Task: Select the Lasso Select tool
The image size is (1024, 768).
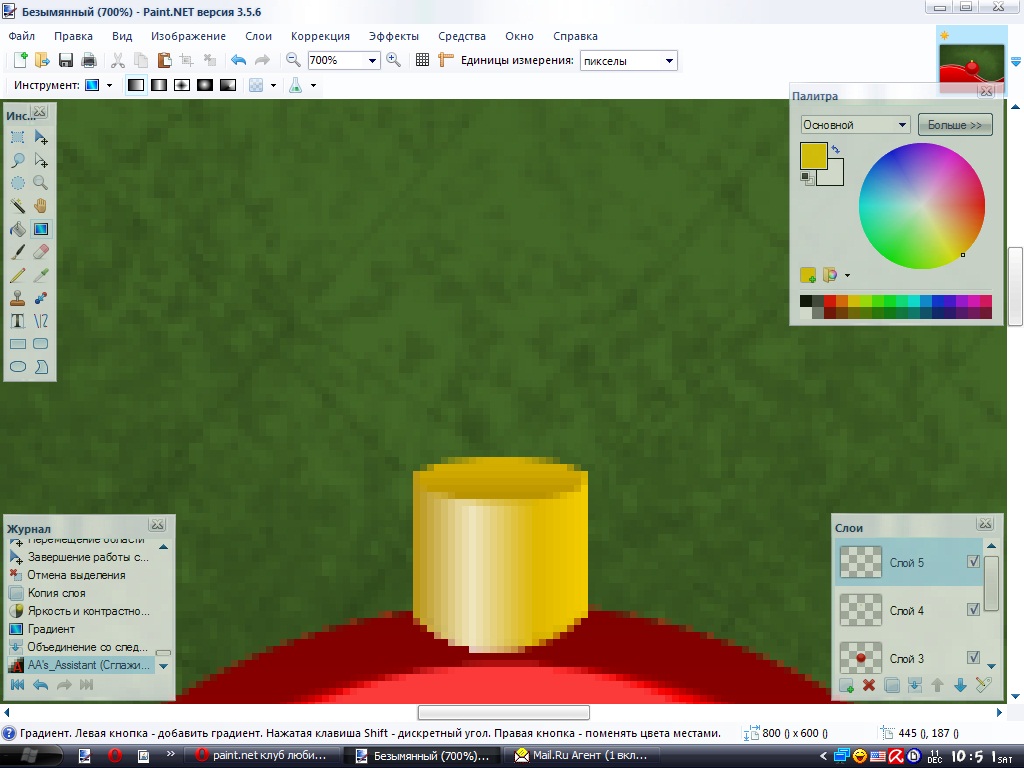Action: (18, 160)
